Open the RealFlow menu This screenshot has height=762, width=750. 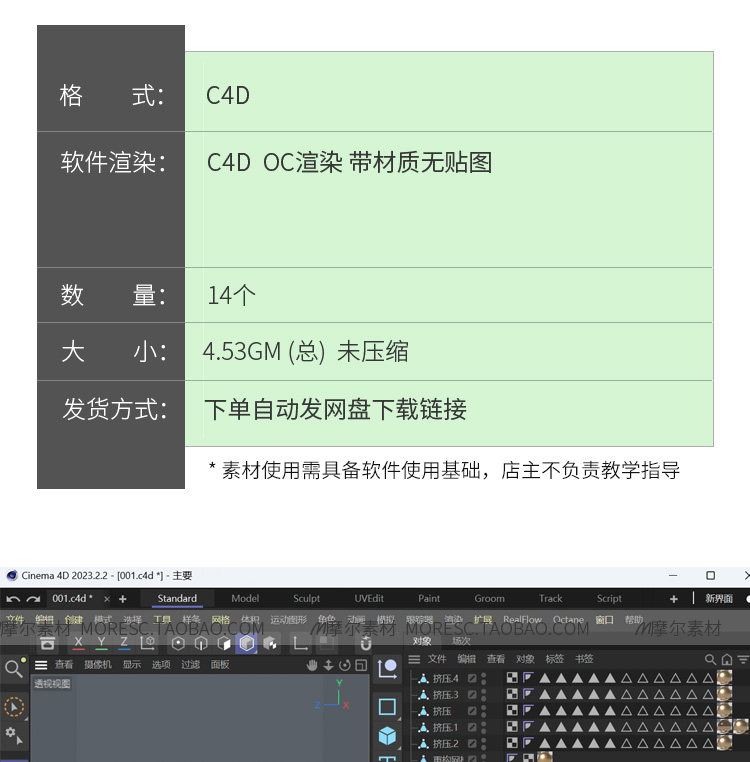tap(523, 620)
